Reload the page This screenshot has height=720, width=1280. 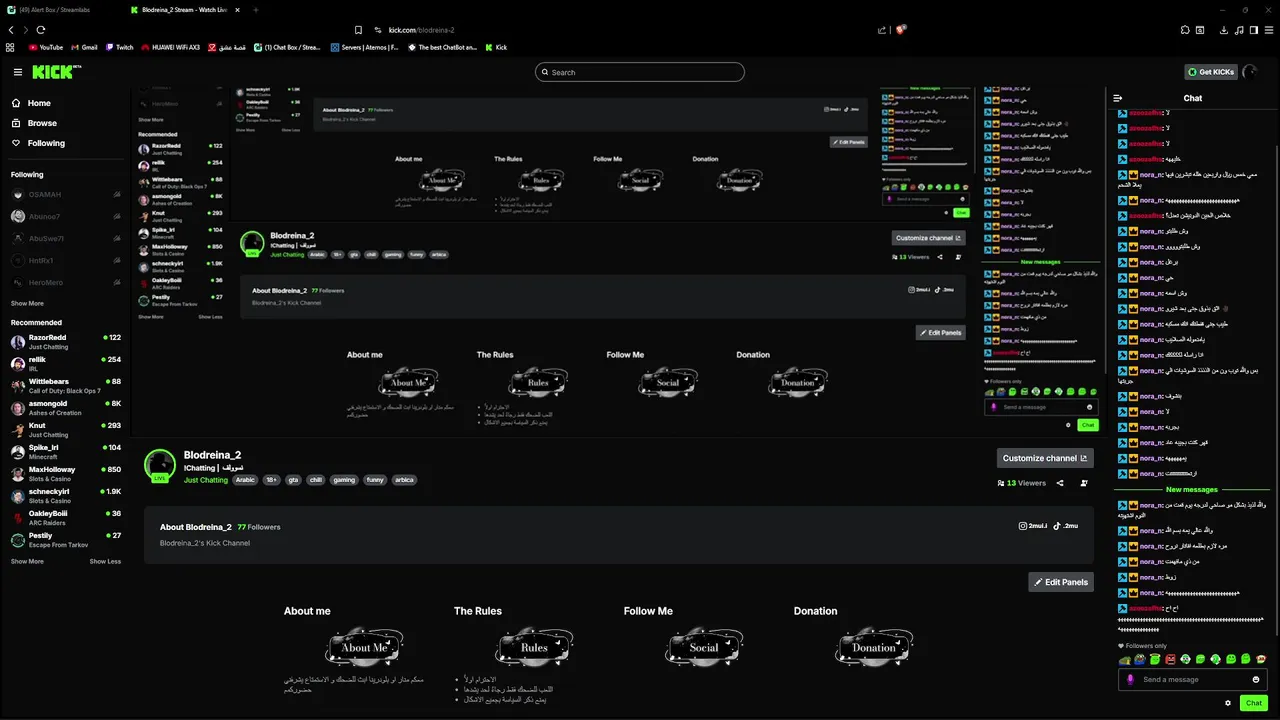click(x=41, y=30)
